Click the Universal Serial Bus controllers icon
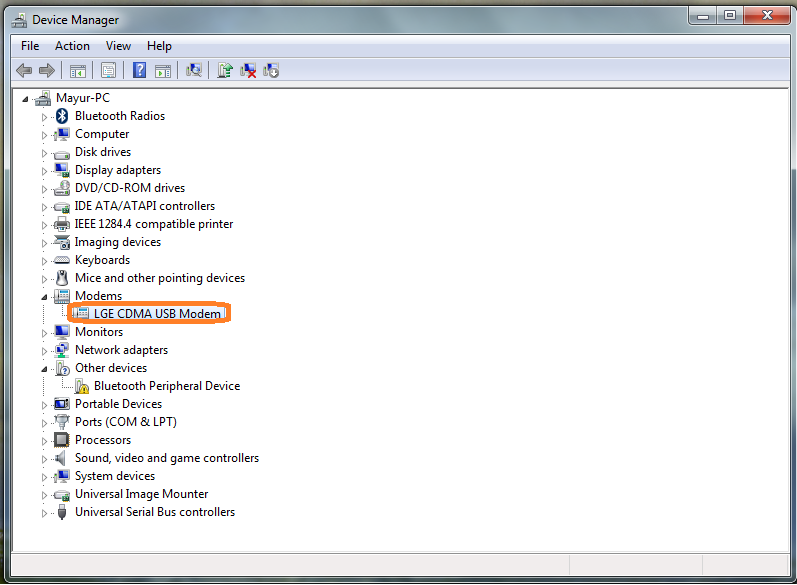This screenshot has height=585, width=797. [62, 512]
